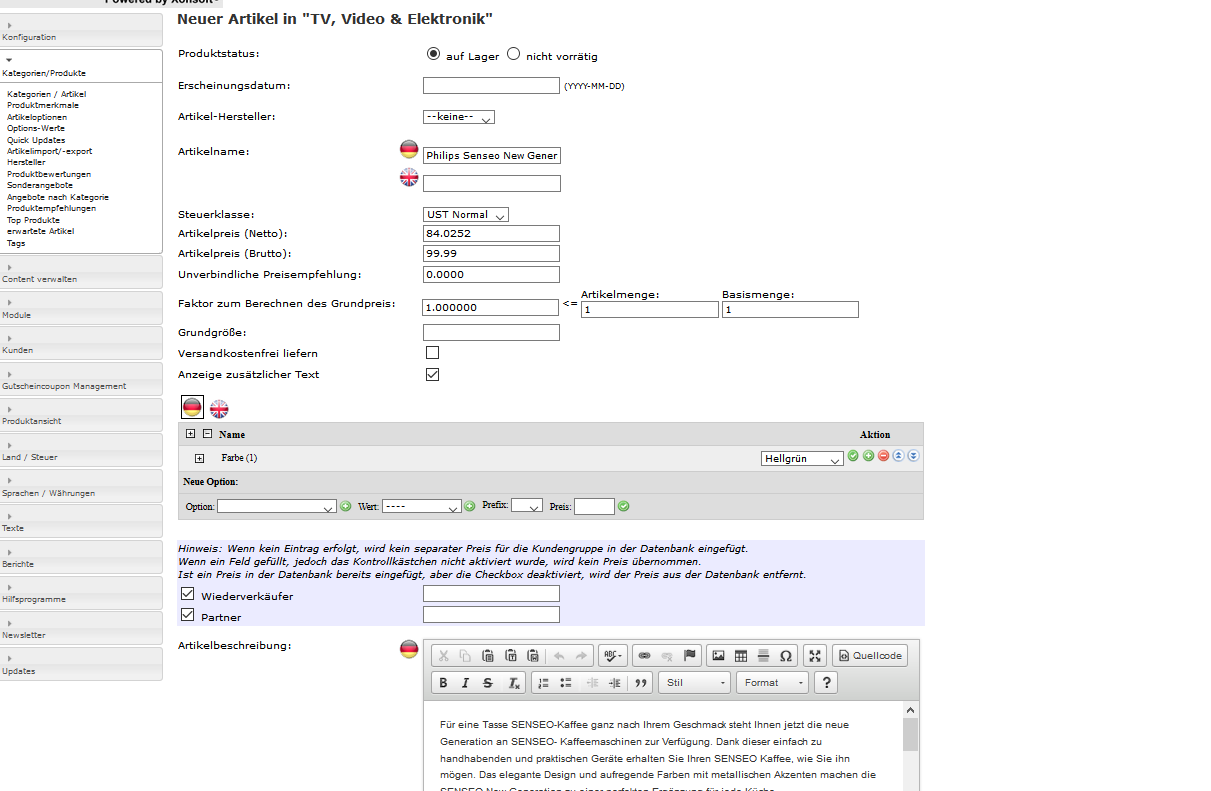Click the Unlink icon in the editor
The width and height of the screenshot is (1211, 791).
(667, 656)
